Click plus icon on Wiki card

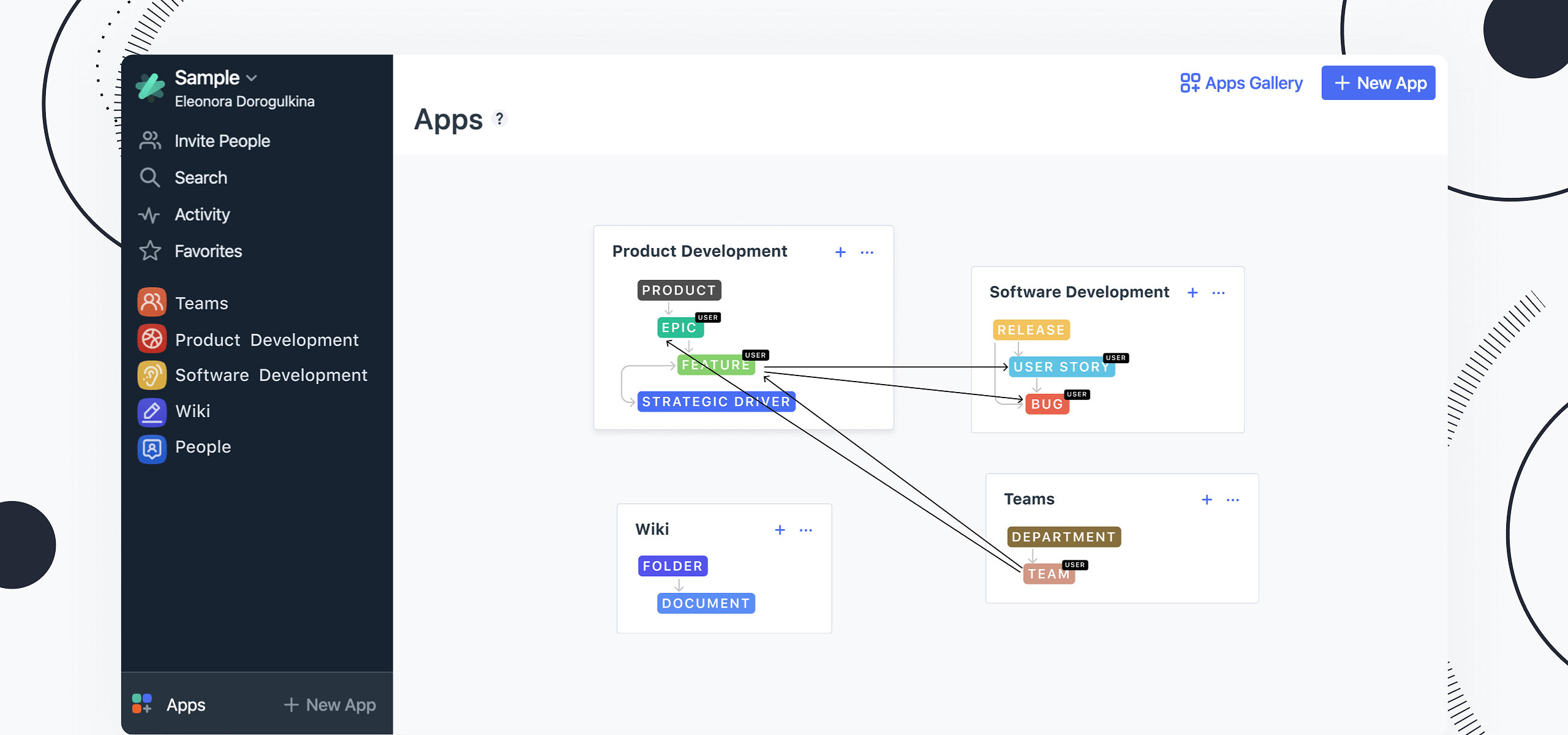780,530
